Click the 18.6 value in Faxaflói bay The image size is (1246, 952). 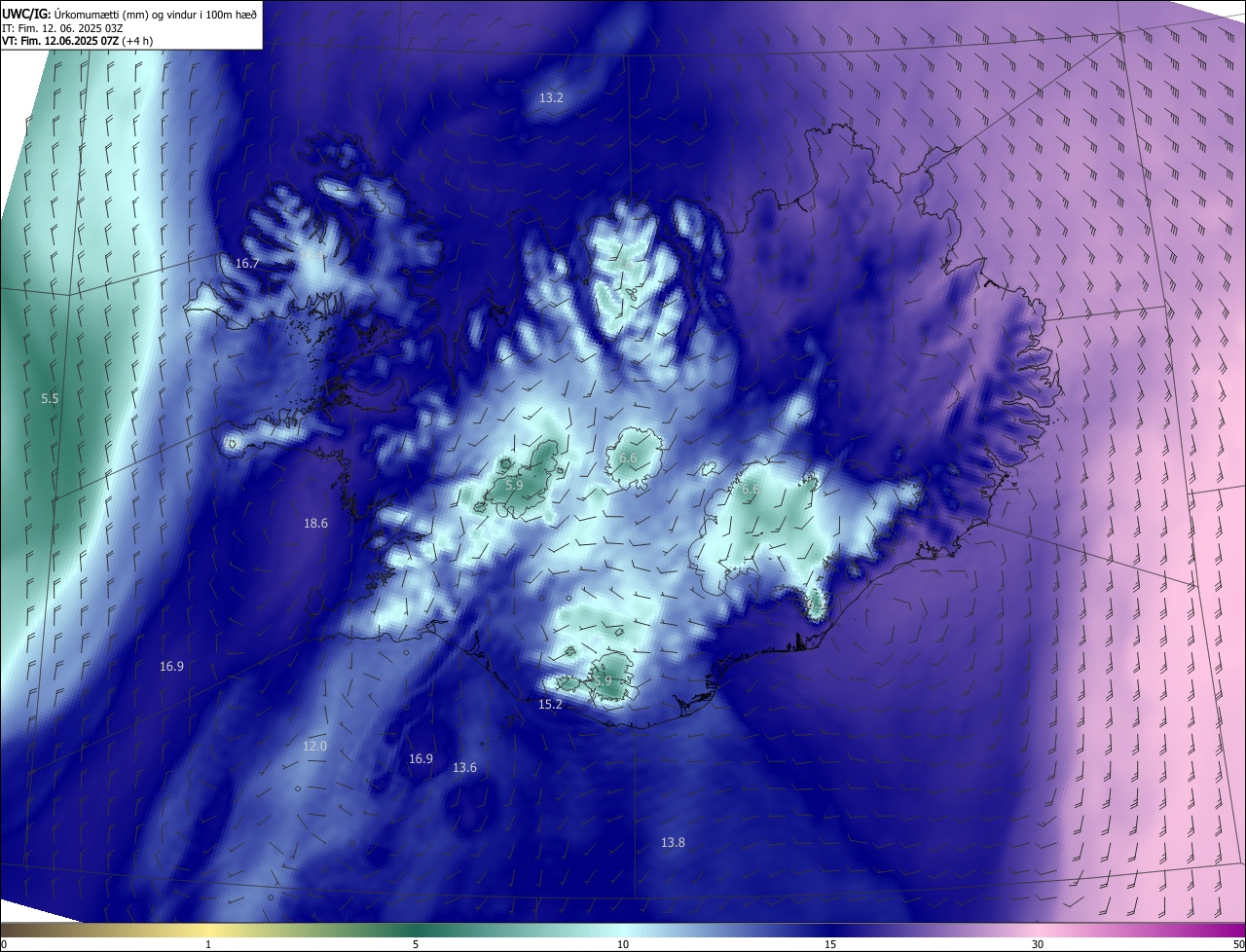[x=315, y=523]
